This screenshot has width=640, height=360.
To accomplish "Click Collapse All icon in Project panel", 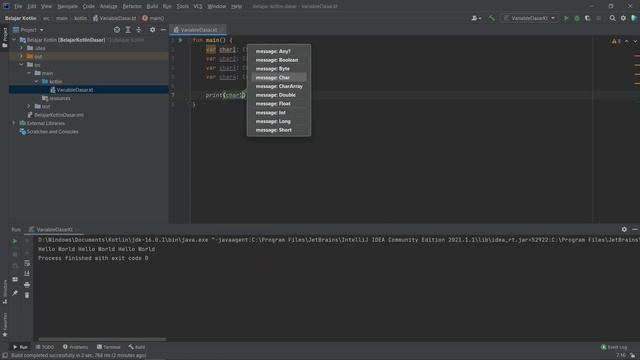I will pos(139,30).
